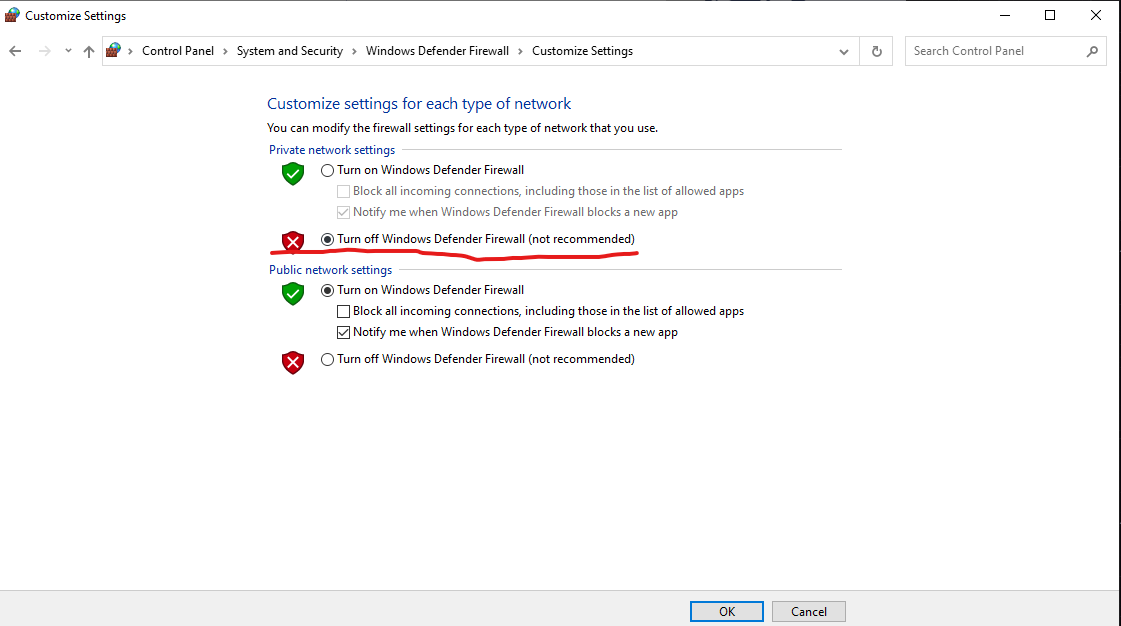Open the recent locations dropdown arrow
Viewport: 1121px width, 626px height.
tap(68, 51)
